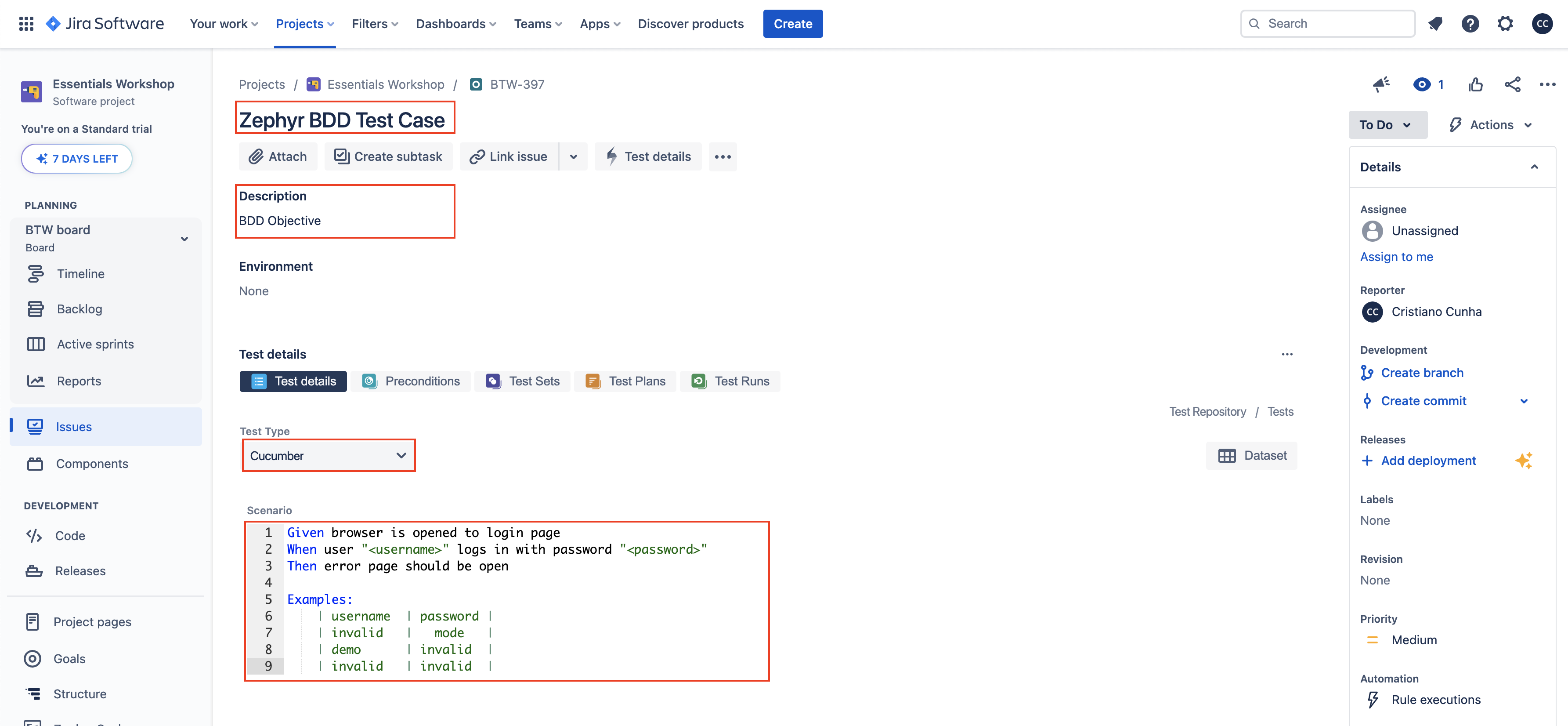Open the Dashboards menu
Screen dimensions: 1568x726
(x=456, y=24)
